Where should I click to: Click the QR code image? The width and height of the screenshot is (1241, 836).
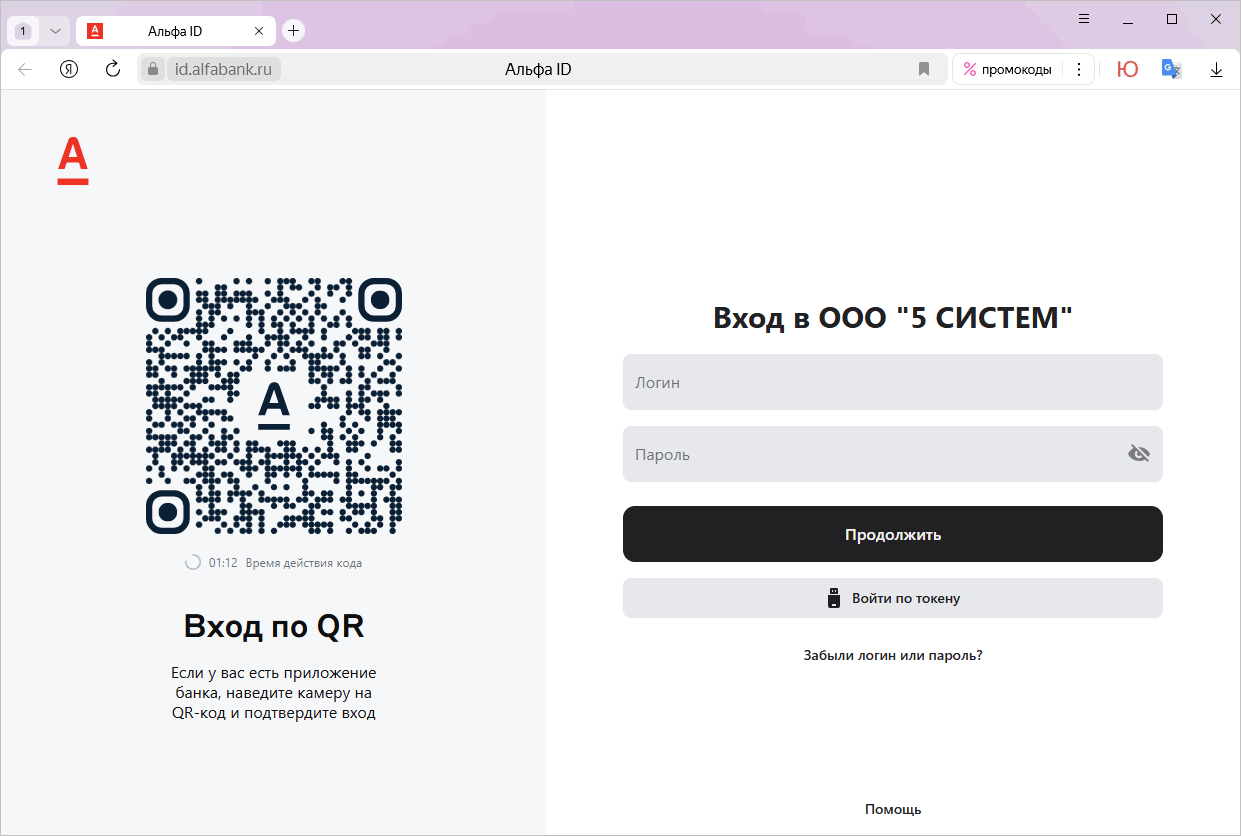point(274,406)
